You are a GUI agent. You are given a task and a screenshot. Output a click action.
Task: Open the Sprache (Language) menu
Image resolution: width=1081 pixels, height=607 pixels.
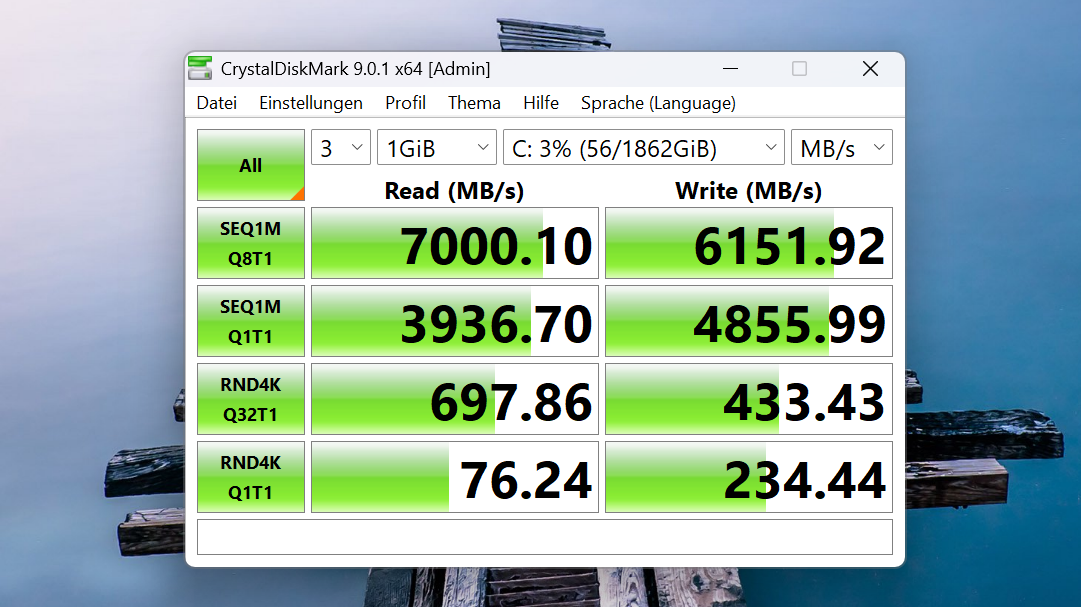[658, 102]
